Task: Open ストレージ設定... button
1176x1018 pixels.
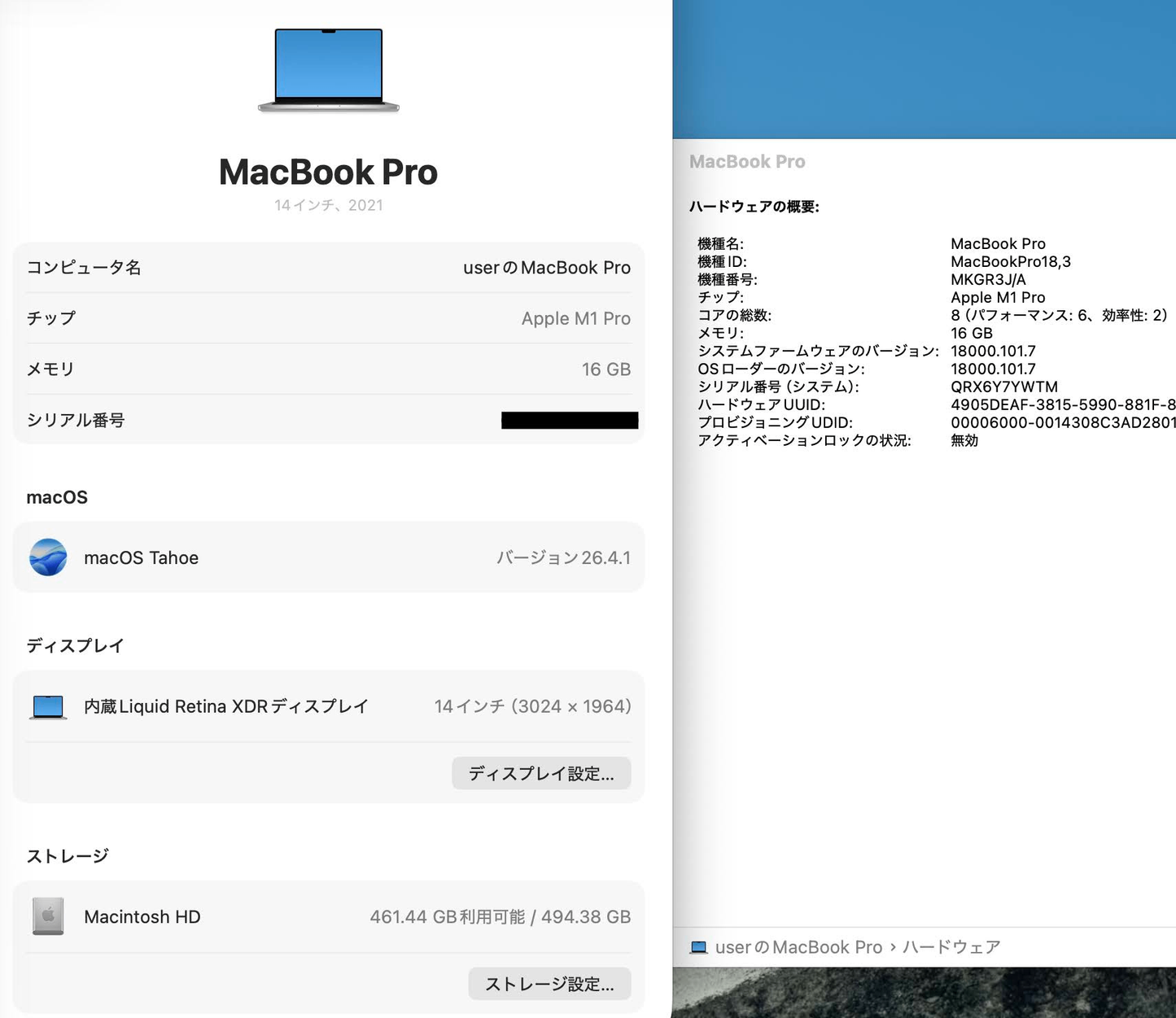Action: [549, 984]
